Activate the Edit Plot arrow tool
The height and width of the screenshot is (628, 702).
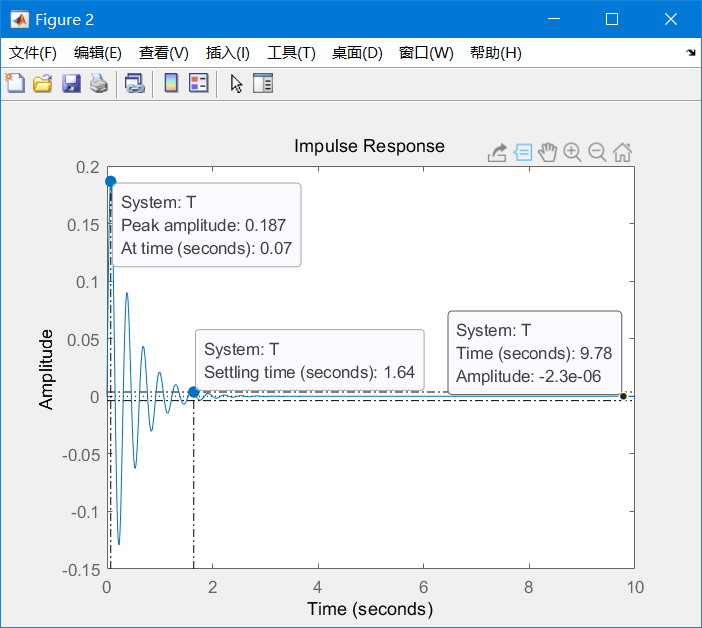pos(236,83)
